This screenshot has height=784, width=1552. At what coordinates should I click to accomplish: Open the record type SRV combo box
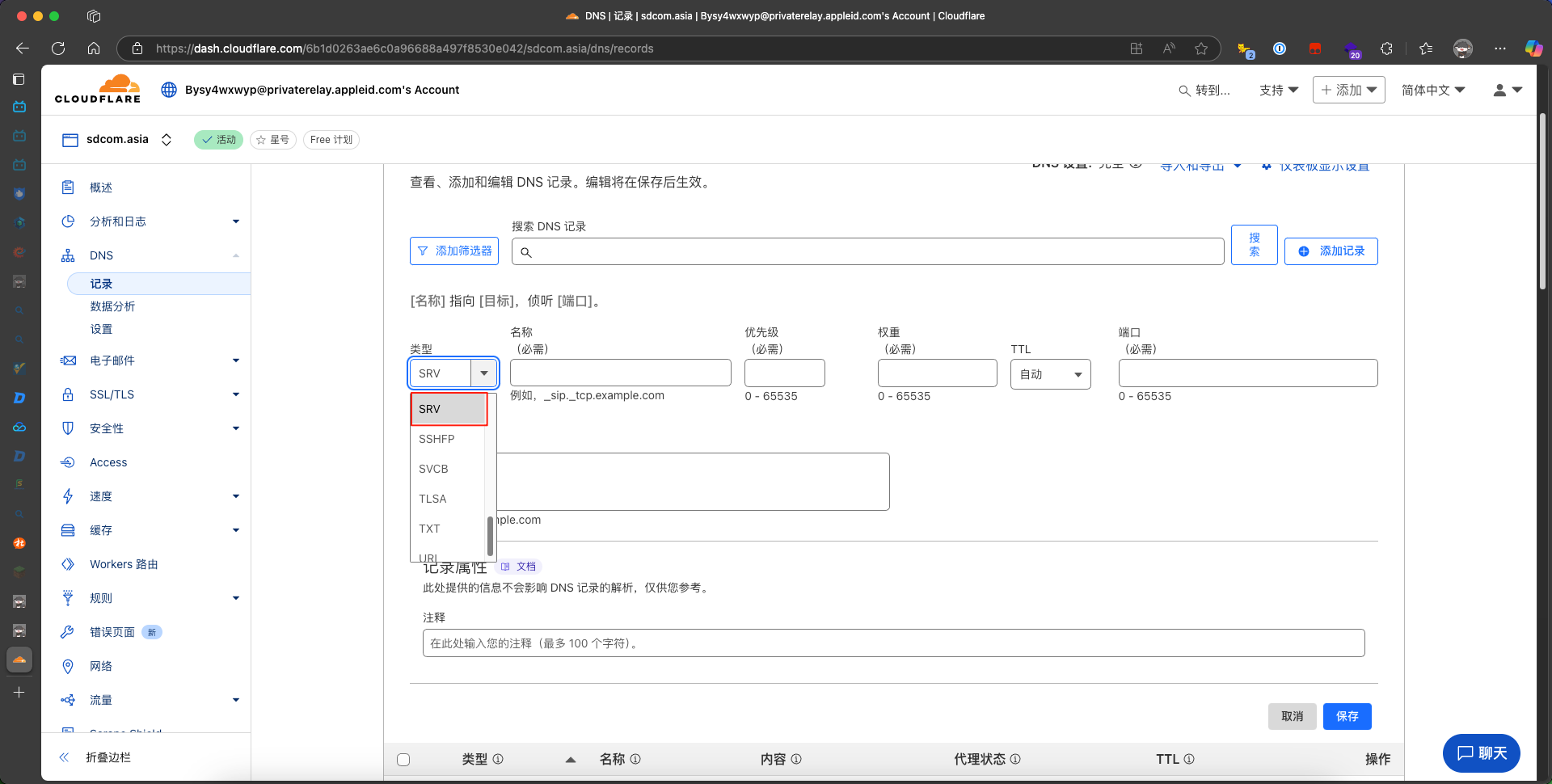pyautogui.click(x=453, y=373)
